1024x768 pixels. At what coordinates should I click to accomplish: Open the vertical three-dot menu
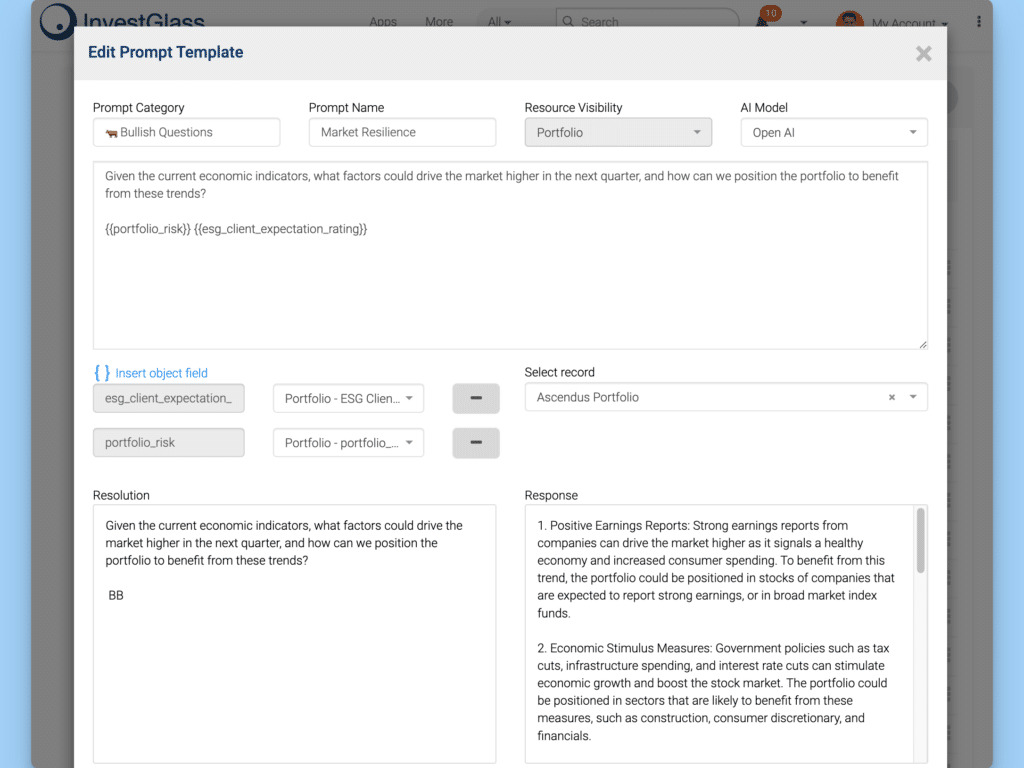click(978, 21)
